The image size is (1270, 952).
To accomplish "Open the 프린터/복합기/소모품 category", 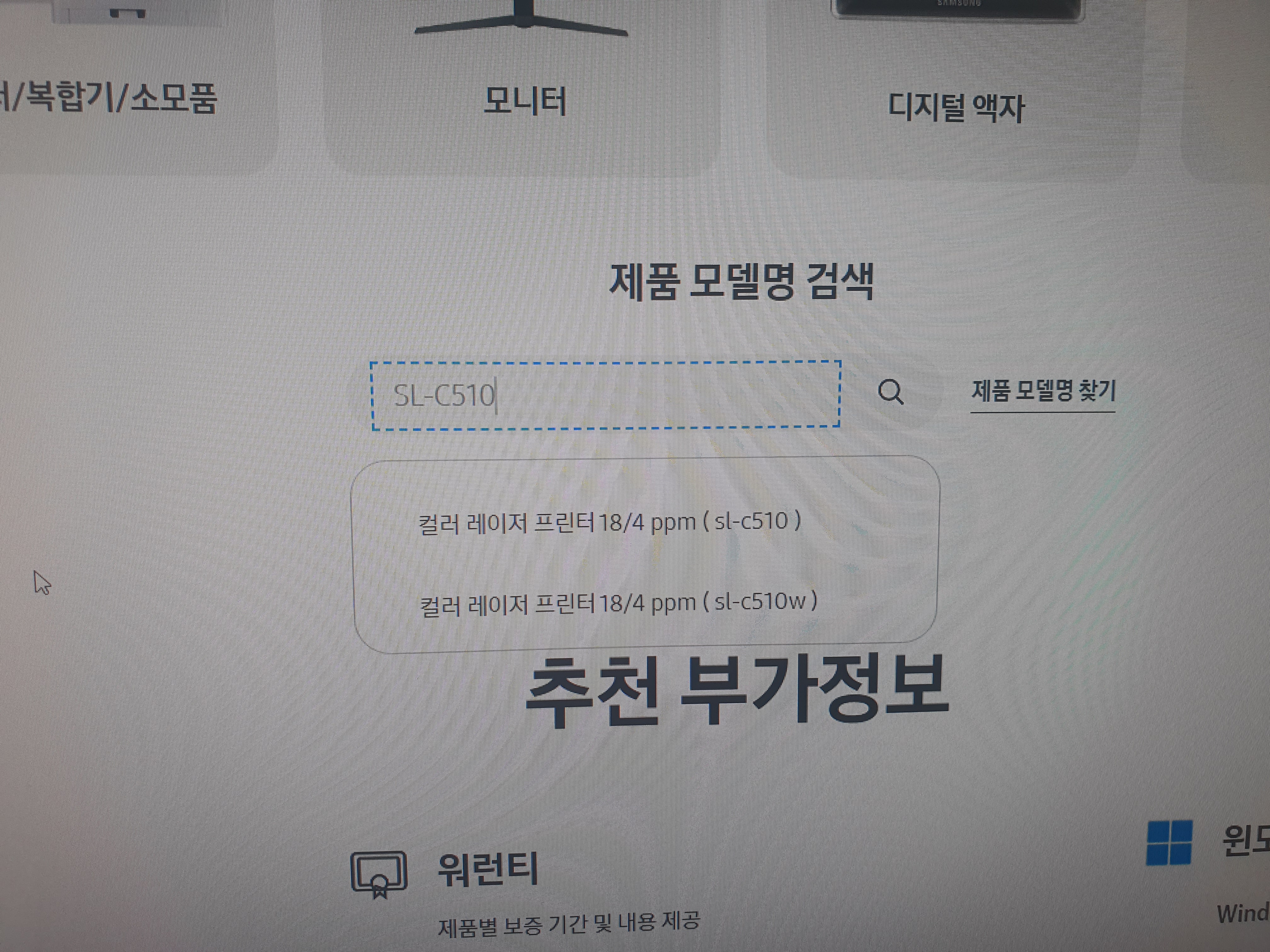I will (109, 98).
